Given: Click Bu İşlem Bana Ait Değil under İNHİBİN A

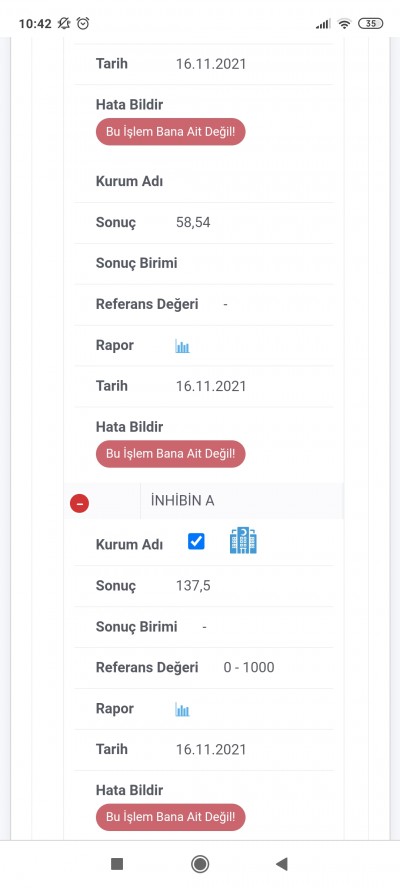Looking at the screenshot, I should point(171,817).
